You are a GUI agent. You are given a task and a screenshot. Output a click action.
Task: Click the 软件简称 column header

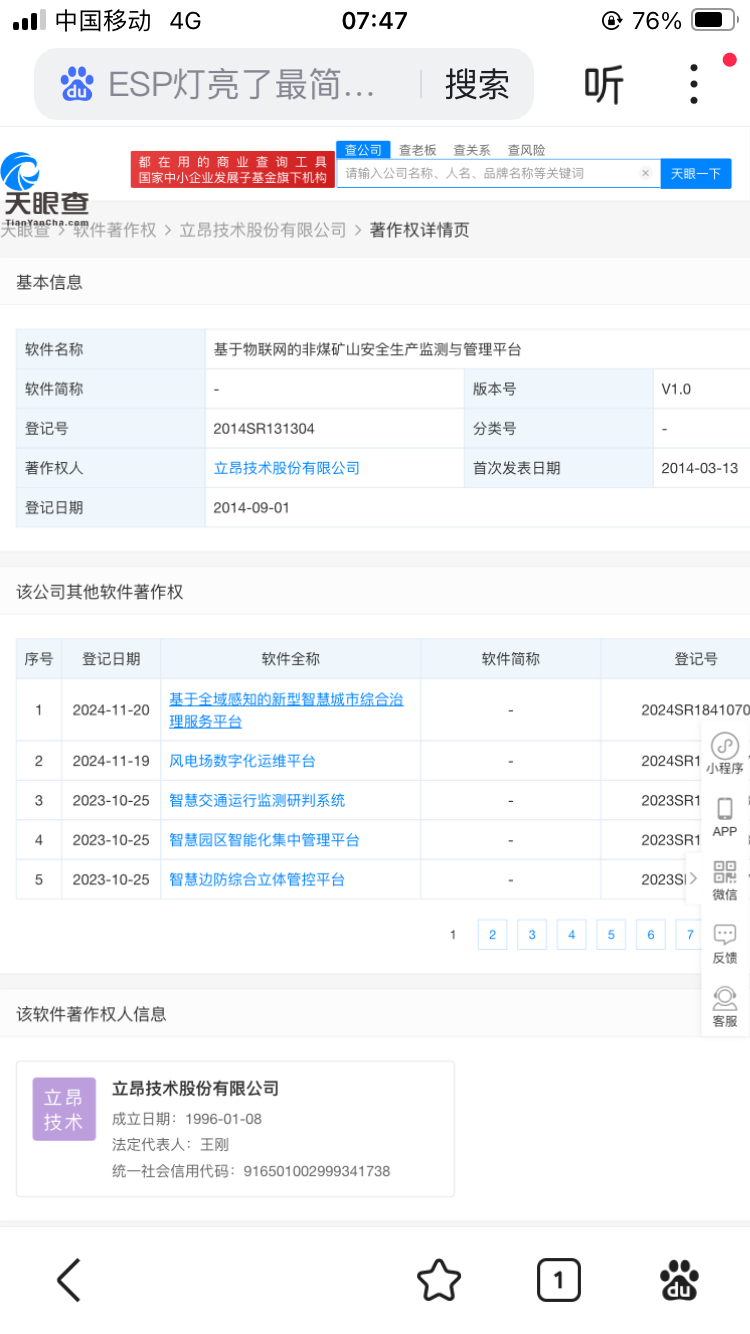[x=510, y=659]
